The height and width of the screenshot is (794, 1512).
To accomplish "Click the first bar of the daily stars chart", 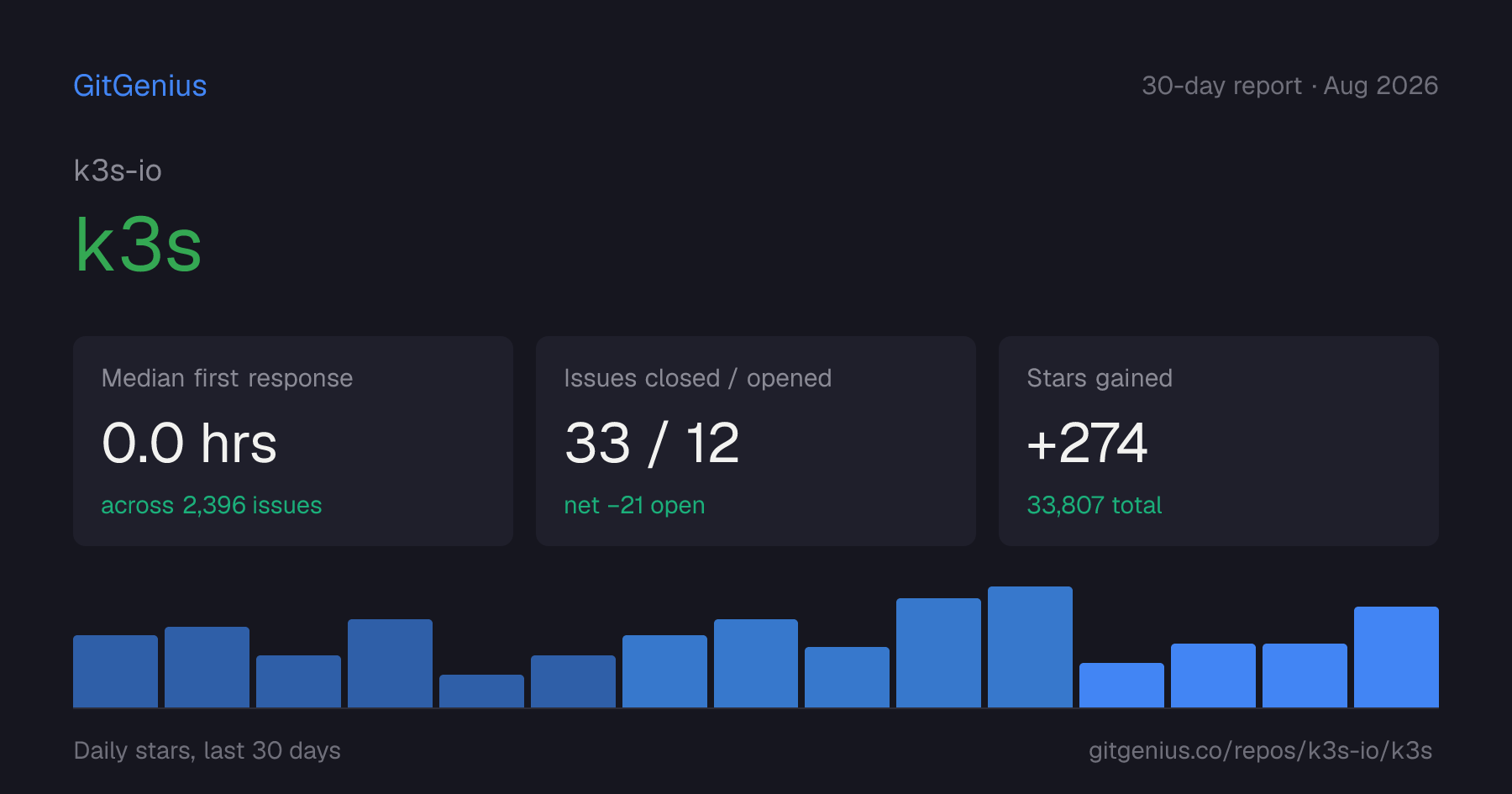I will click(115, 671).
